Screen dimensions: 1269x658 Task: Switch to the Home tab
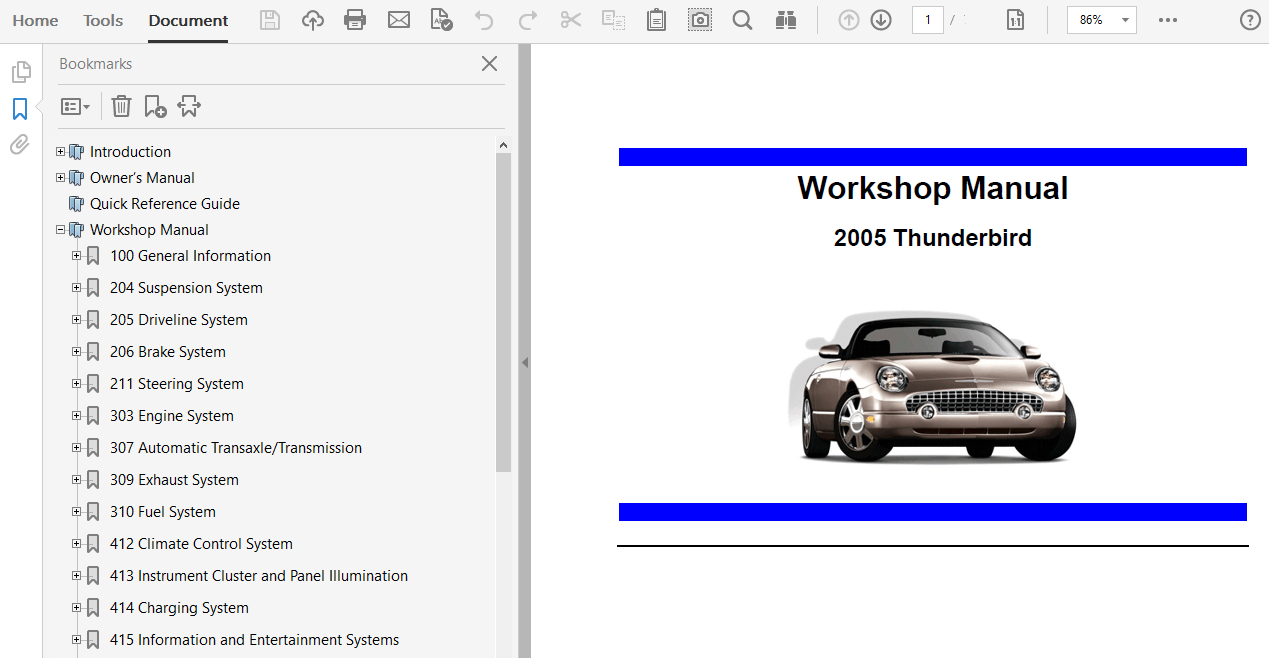(x=35, y=20)
